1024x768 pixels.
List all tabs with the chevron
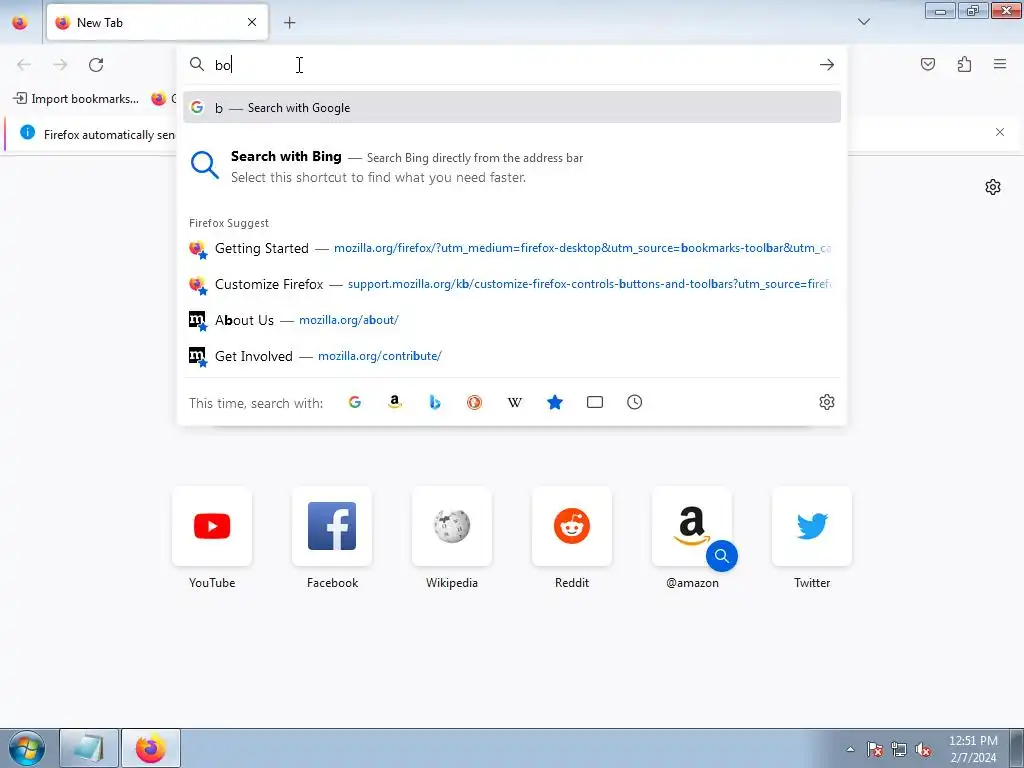tap(863, 22)
